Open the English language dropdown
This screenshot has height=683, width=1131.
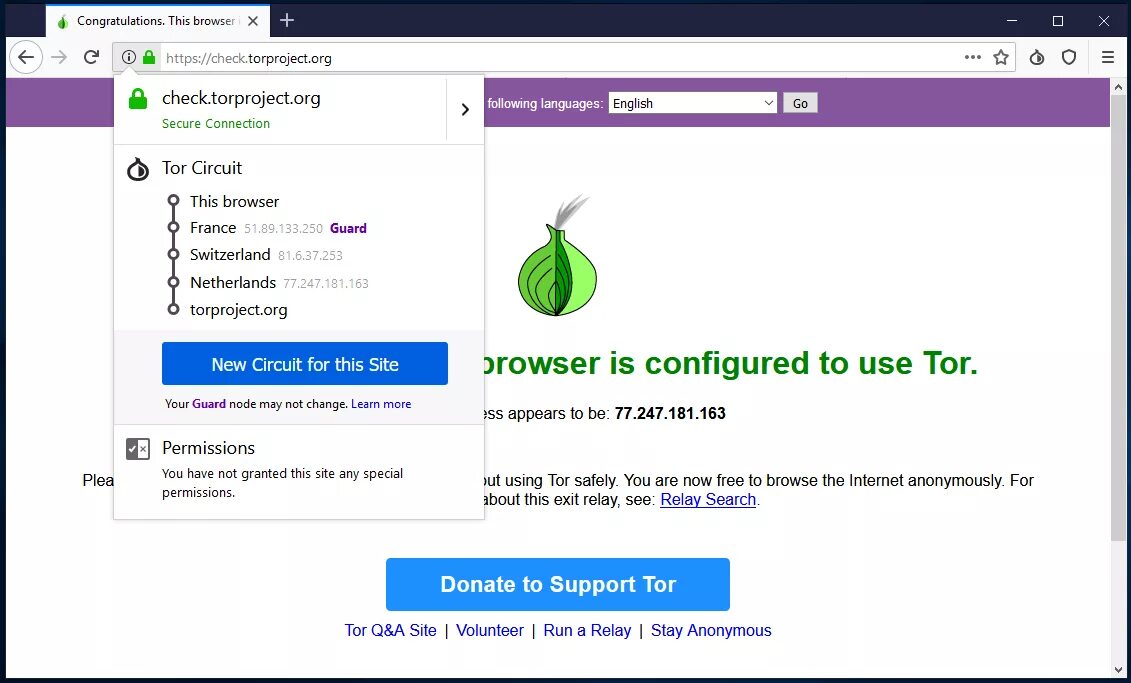[692, 103]
